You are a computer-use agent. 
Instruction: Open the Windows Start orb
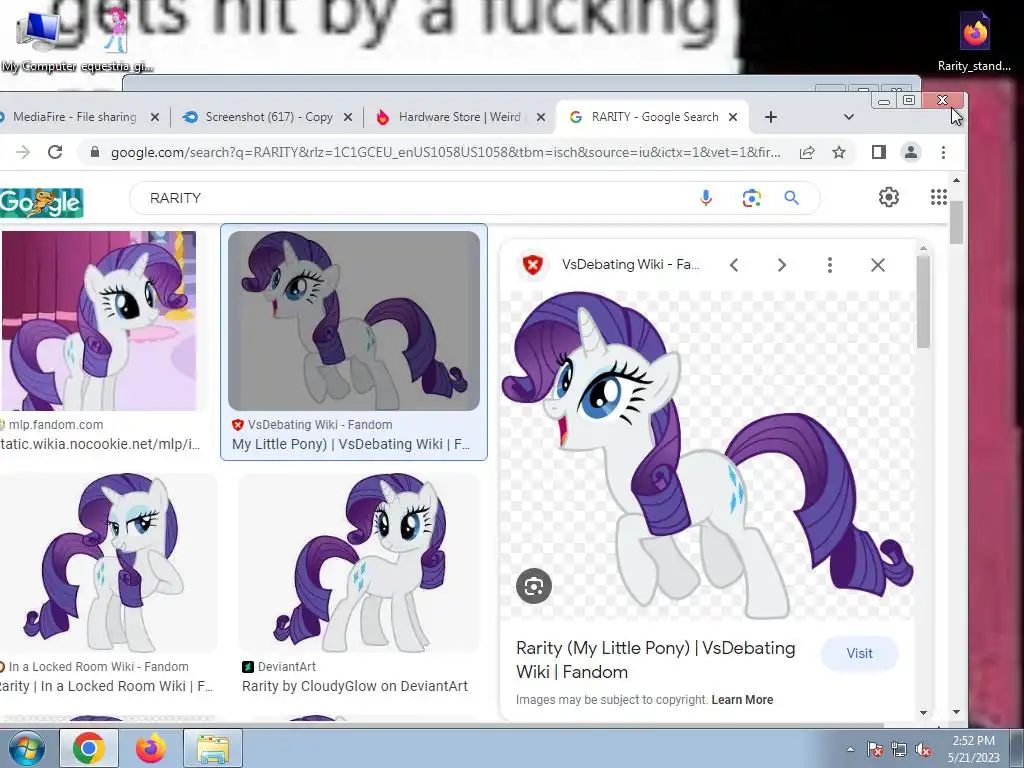(25, 748)
